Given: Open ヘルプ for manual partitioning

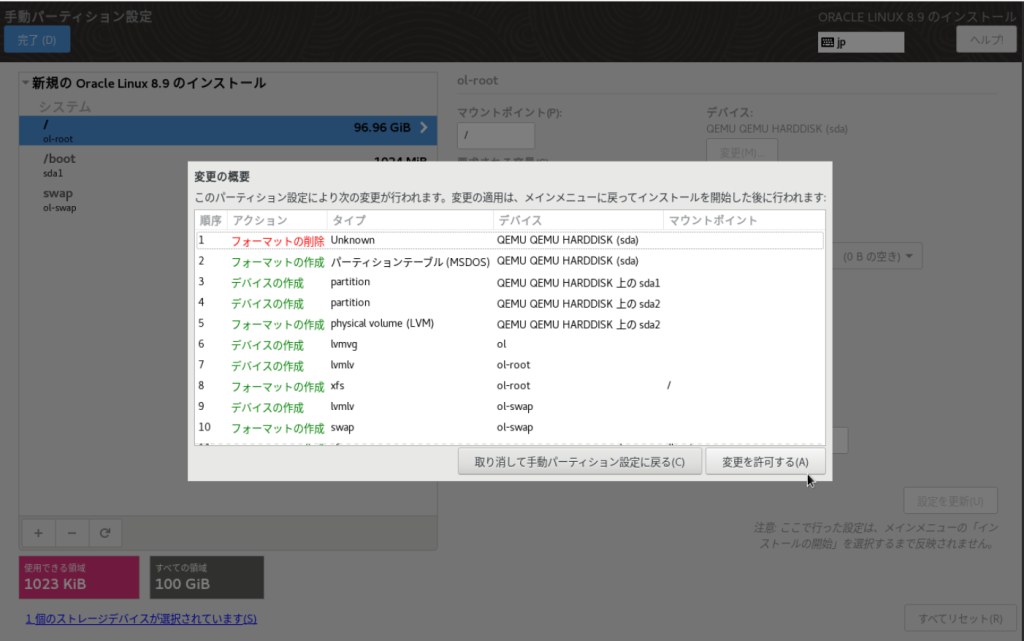Looking at the screenshot, I should (986, 39).
